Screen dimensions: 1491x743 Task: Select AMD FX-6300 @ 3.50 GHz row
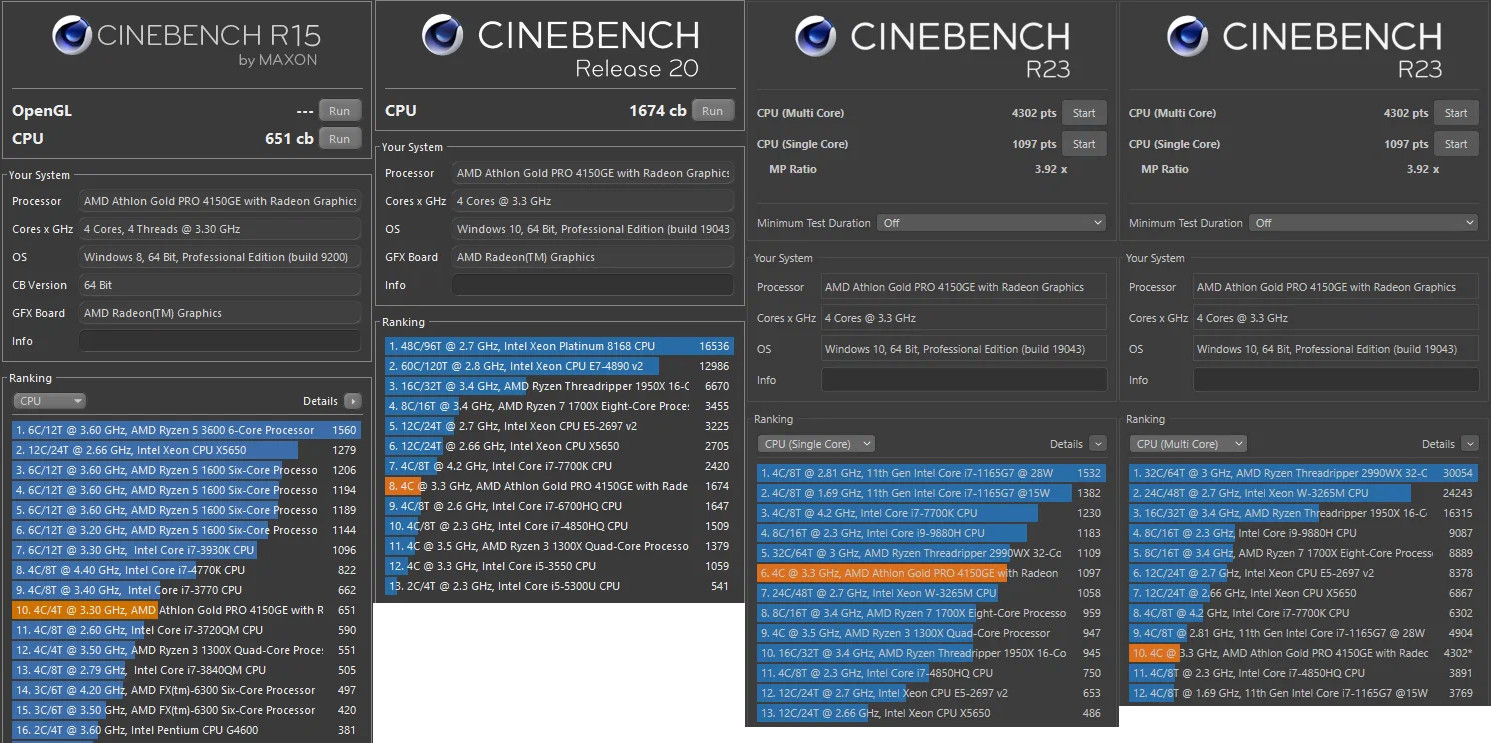coord(187,710)
